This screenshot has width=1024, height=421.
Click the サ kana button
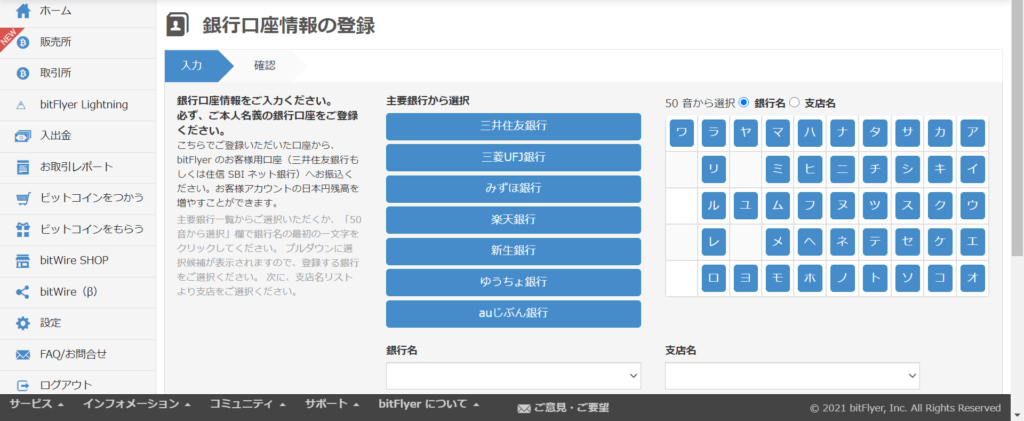coord(907,133)
